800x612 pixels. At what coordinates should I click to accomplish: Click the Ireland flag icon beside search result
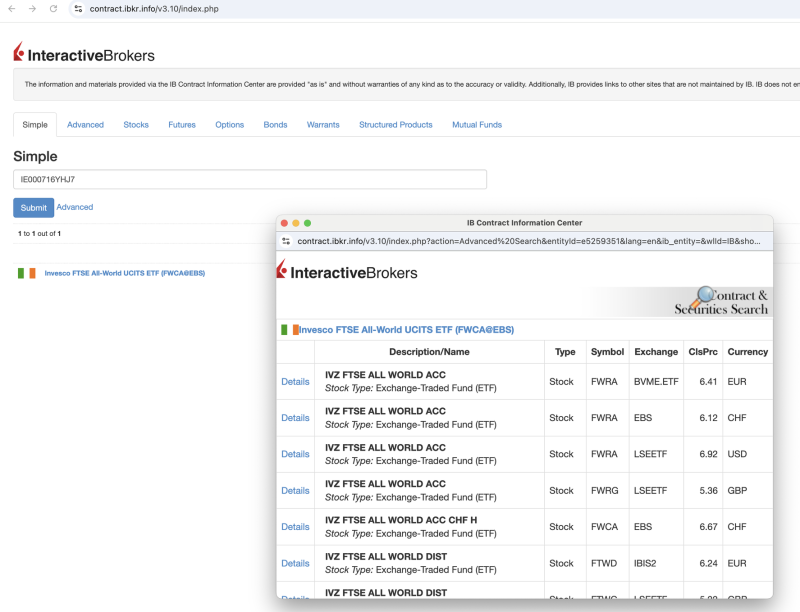[x=27, y=273]
